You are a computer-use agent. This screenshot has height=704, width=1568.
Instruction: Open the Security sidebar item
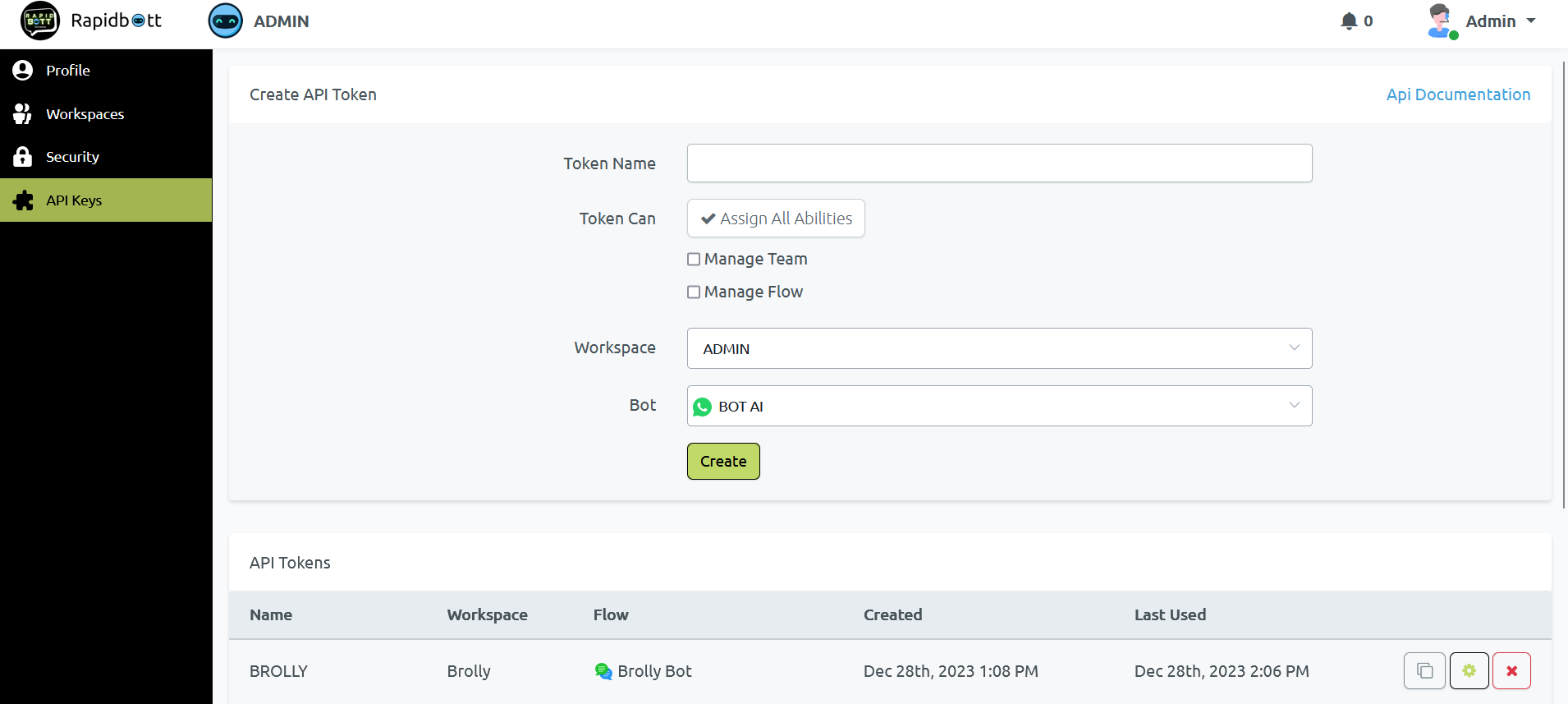pos(72,157)
